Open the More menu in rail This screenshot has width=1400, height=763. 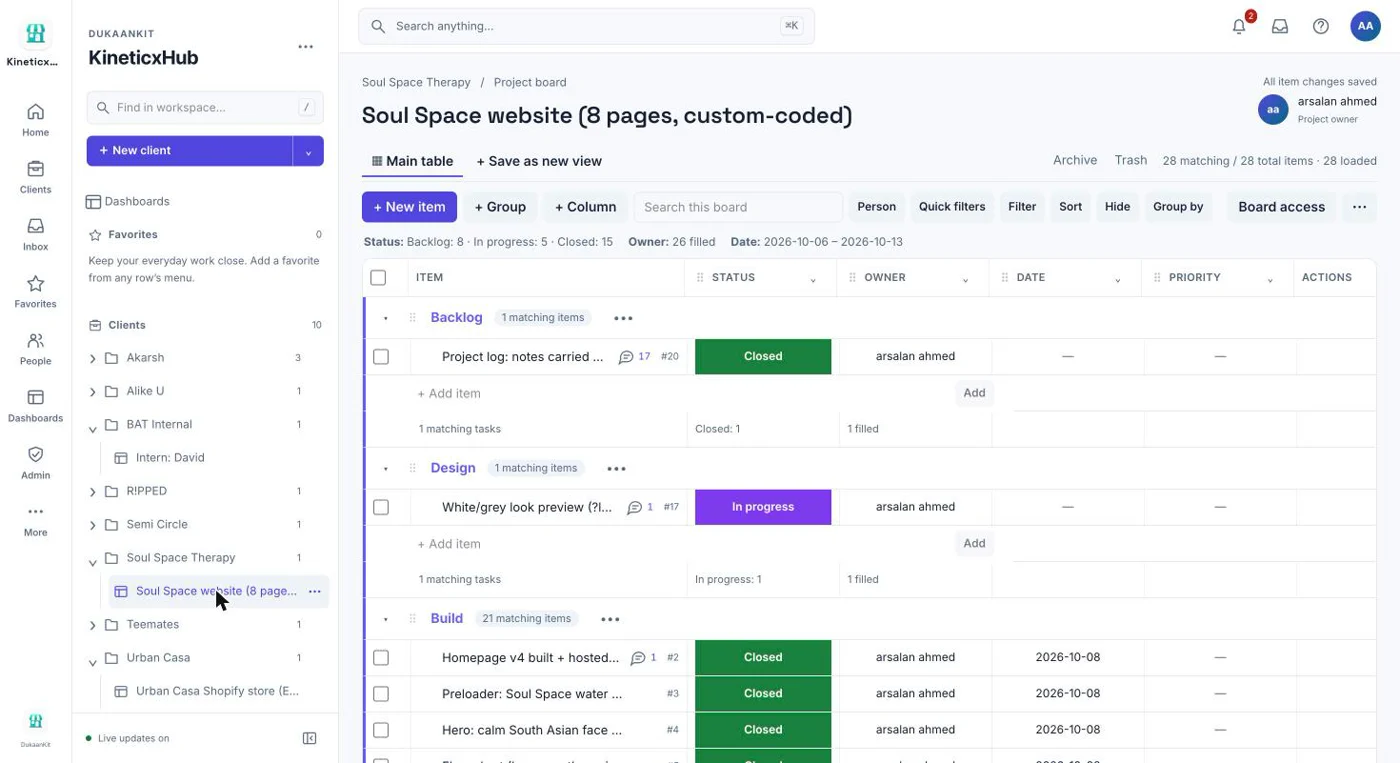tap(35, 520)
